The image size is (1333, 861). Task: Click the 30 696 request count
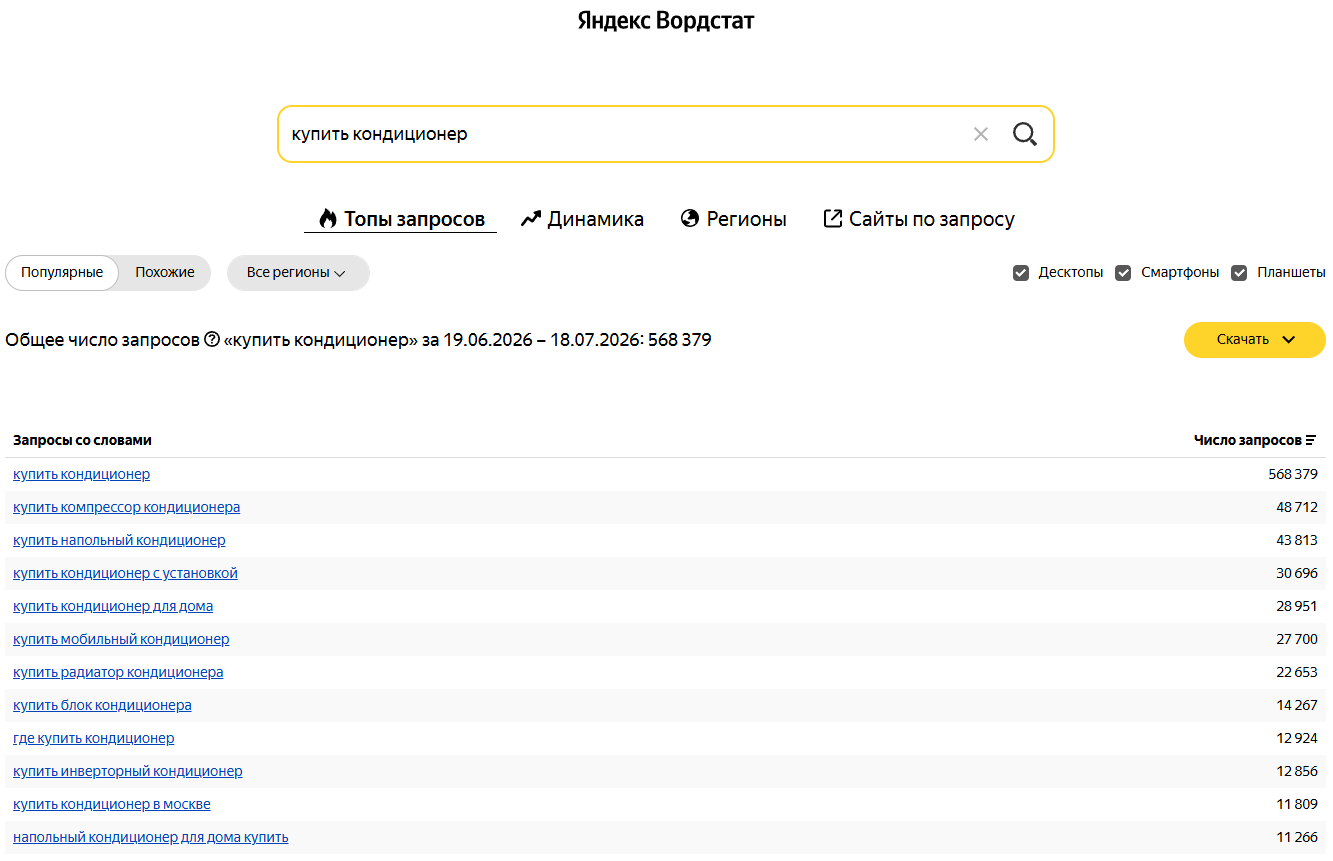pos(1297,573)
